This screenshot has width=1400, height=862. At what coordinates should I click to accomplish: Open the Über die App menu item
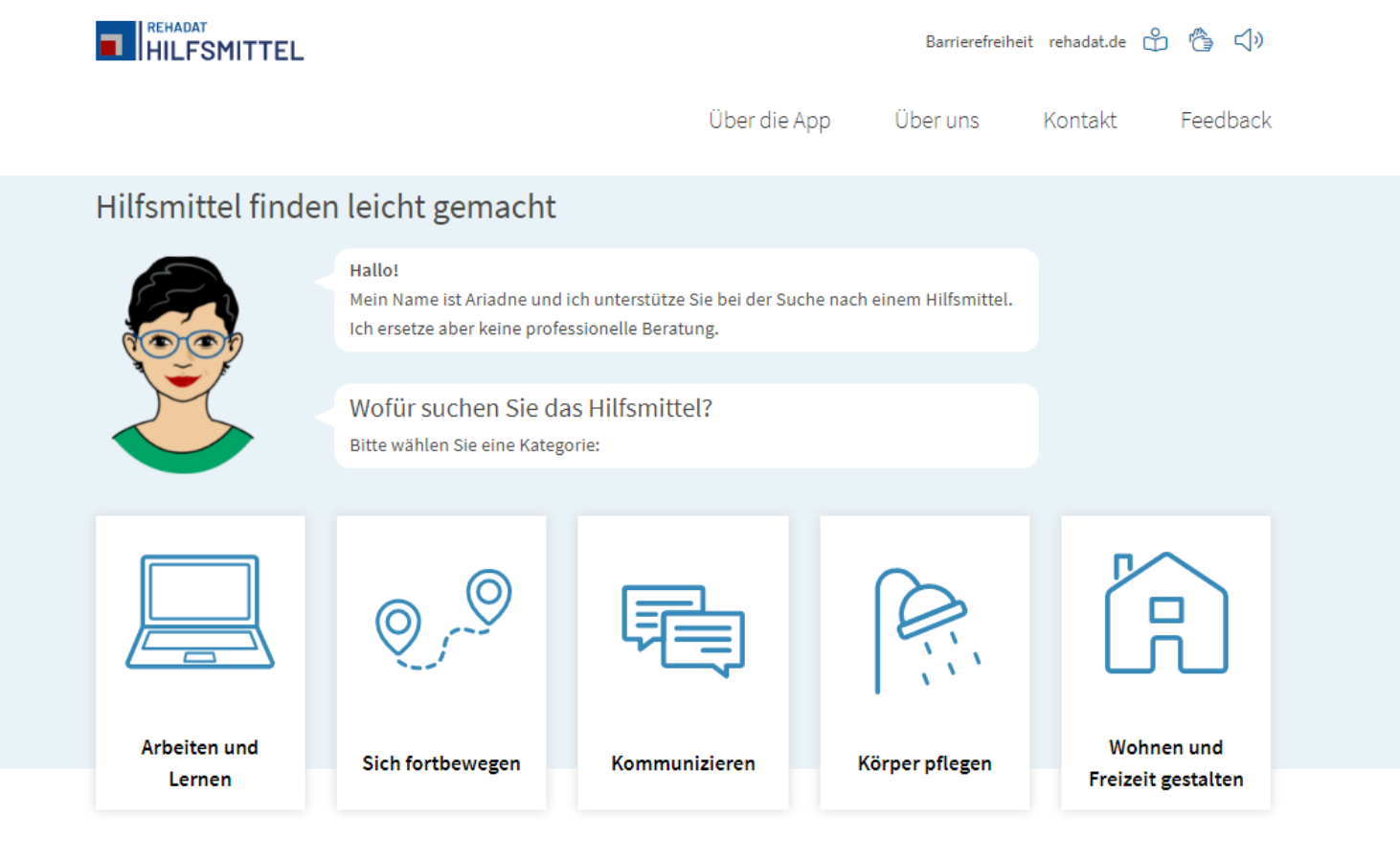pyautogui.click(x=769, y=121)
